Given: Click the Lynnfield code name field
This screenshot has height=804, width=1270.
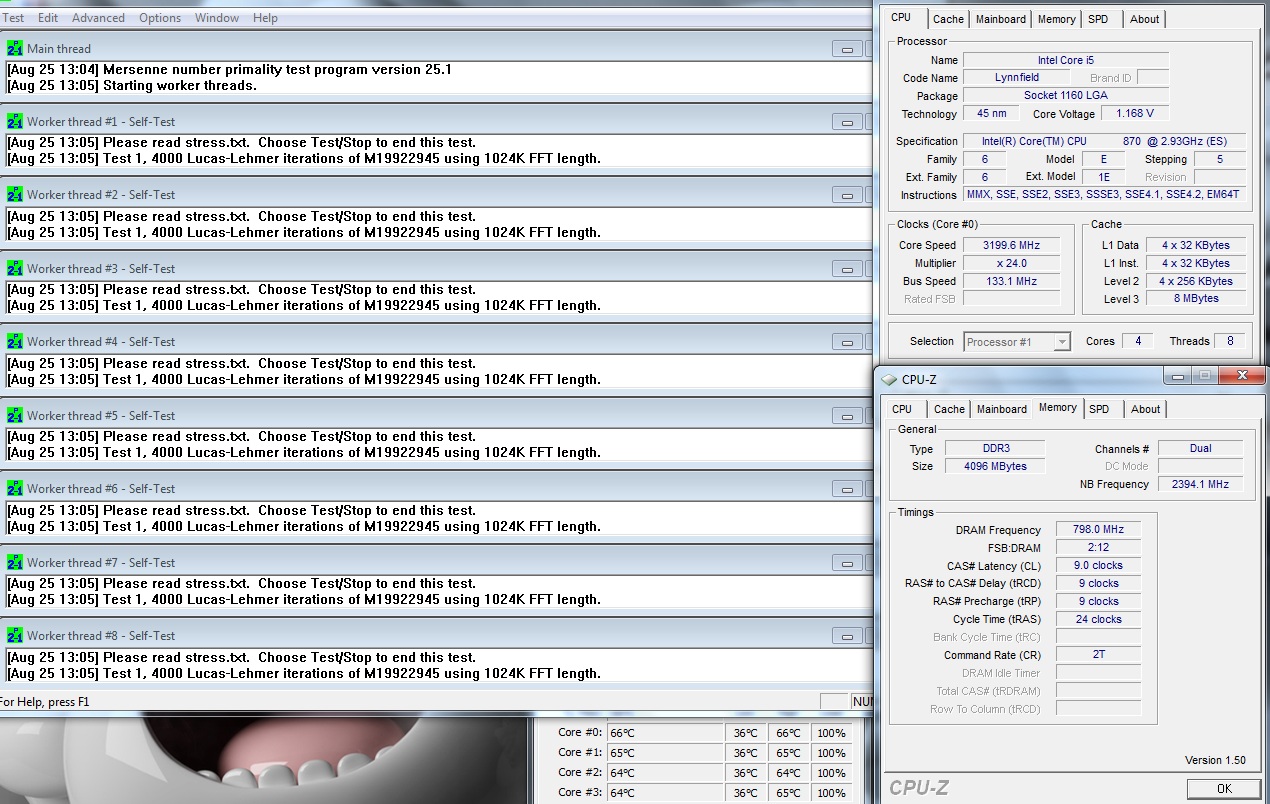Looking at the screenshot, I should pyautogui.click(x=1017, y=78).
